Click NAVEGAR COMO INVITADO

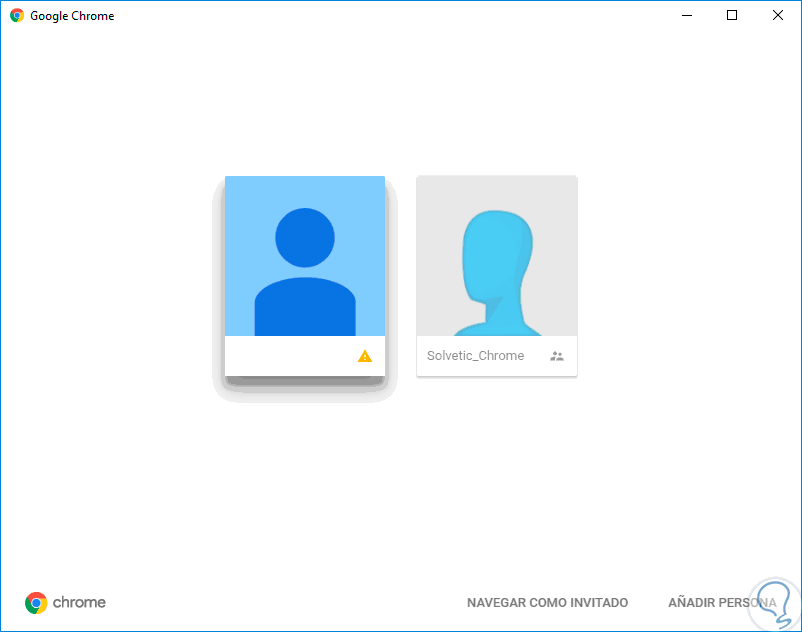(x=547, y=603)
